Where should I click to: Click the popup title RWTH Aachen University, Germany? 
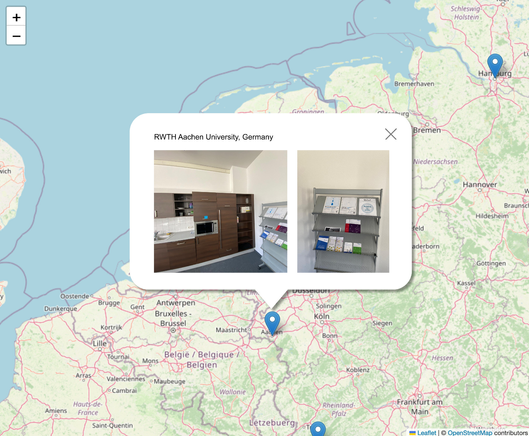point(214,137)
